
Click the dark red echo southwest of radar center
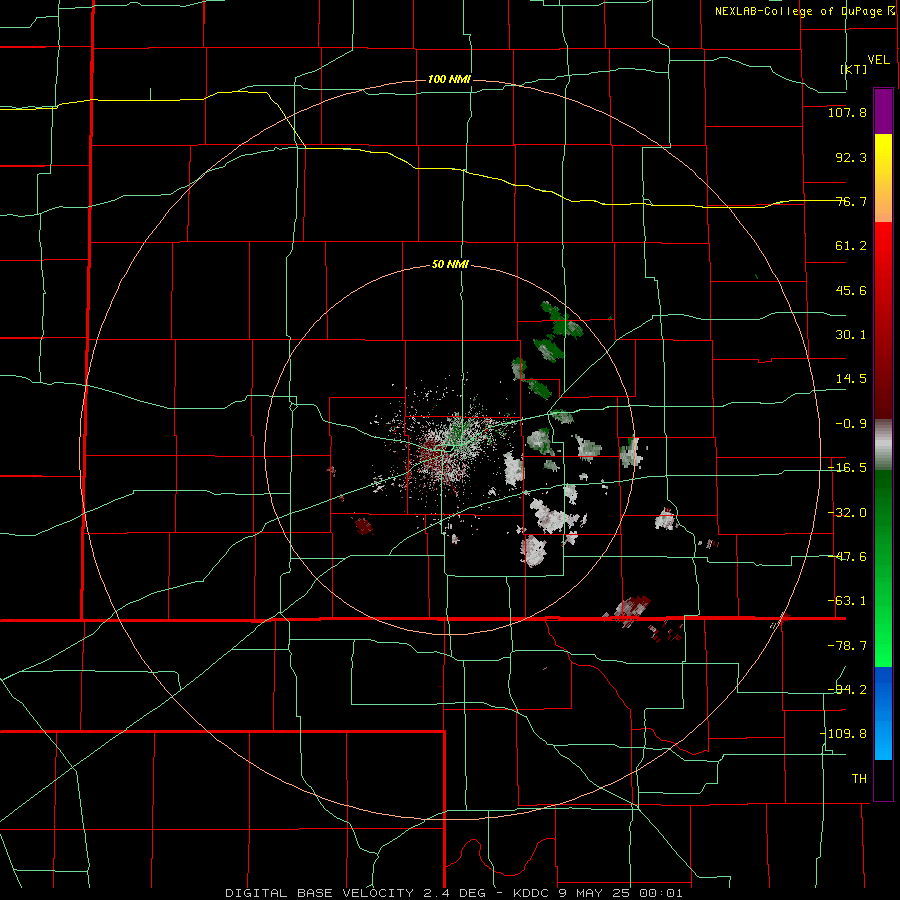363,525
